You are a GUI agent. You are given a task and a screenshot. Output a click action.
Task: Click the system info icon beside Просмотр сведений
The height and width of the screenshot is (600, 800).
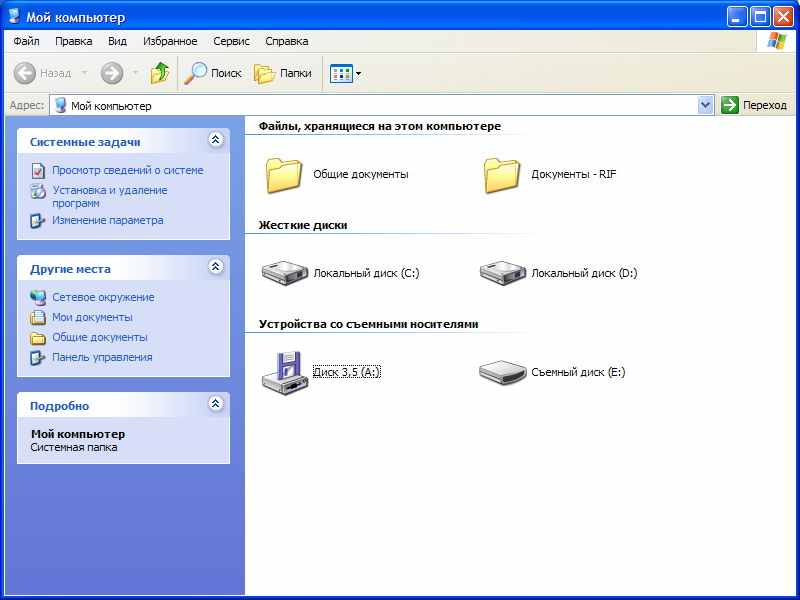[x=38, y=170]
